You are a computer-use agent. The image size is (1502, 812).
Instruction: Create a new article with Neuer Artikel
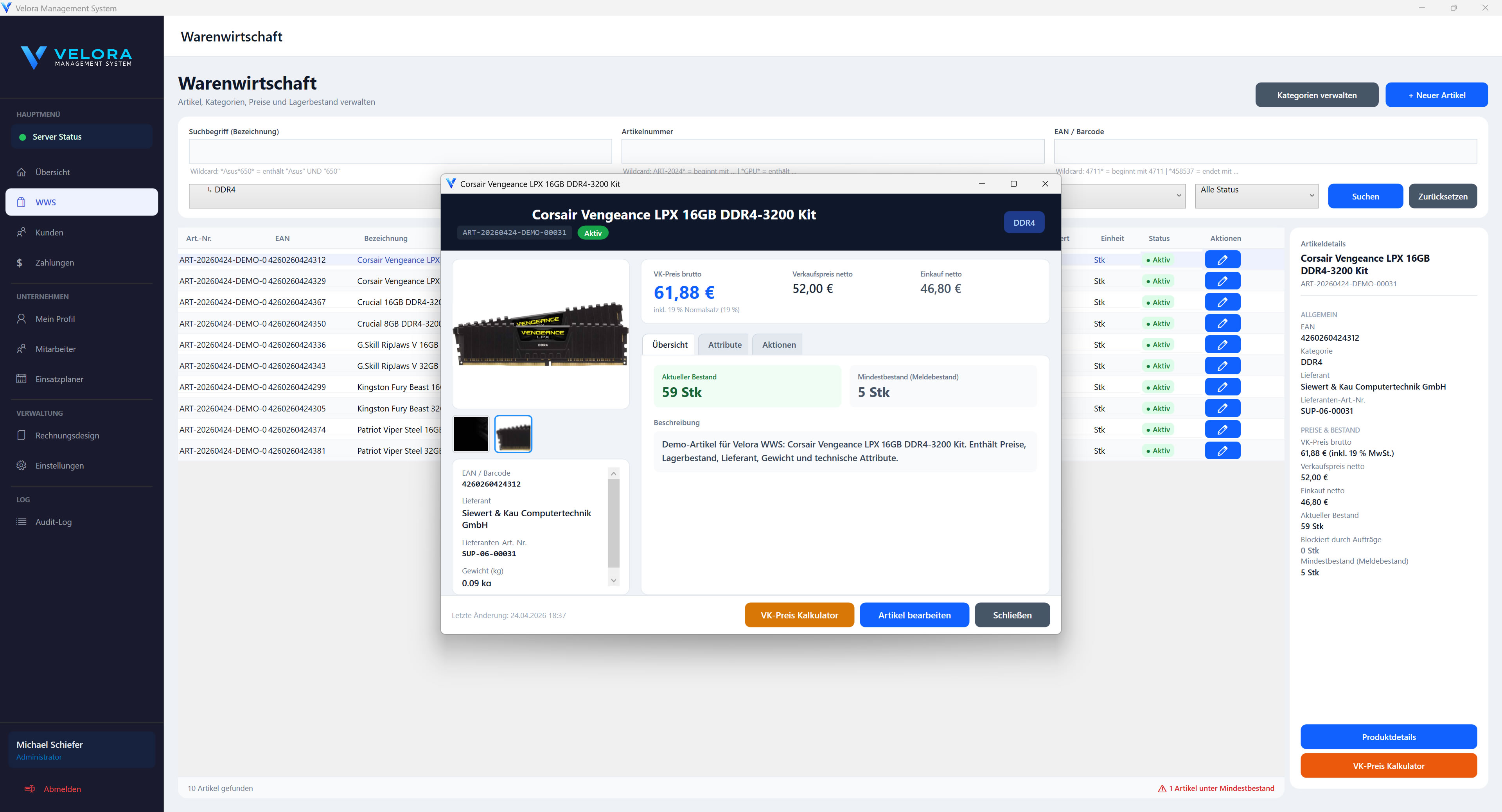[x=1437, y=95]
